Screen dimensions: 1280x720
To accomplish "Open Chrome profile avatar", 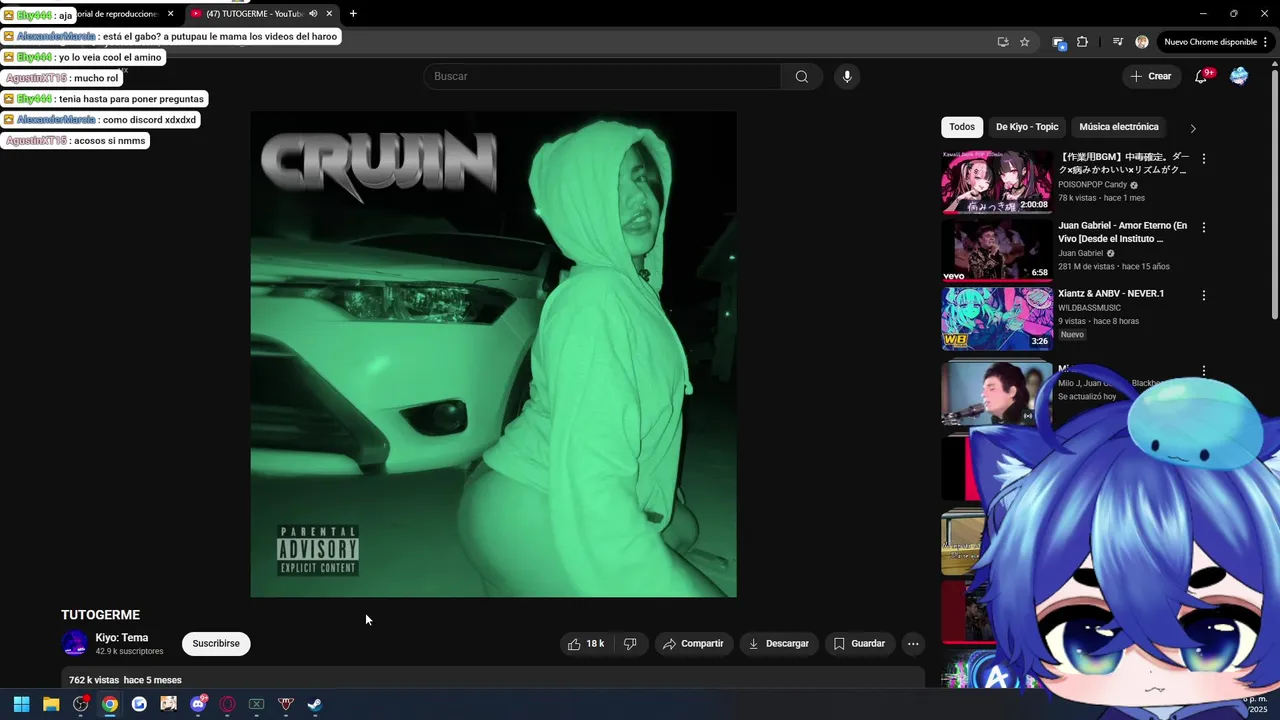I will point(1142,42).
